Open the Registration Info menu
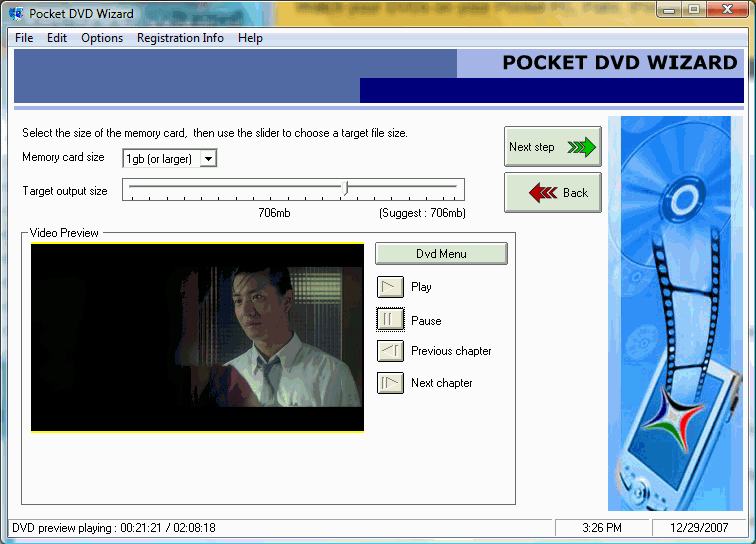Viewport: 756px width, 544px height. 180,38
